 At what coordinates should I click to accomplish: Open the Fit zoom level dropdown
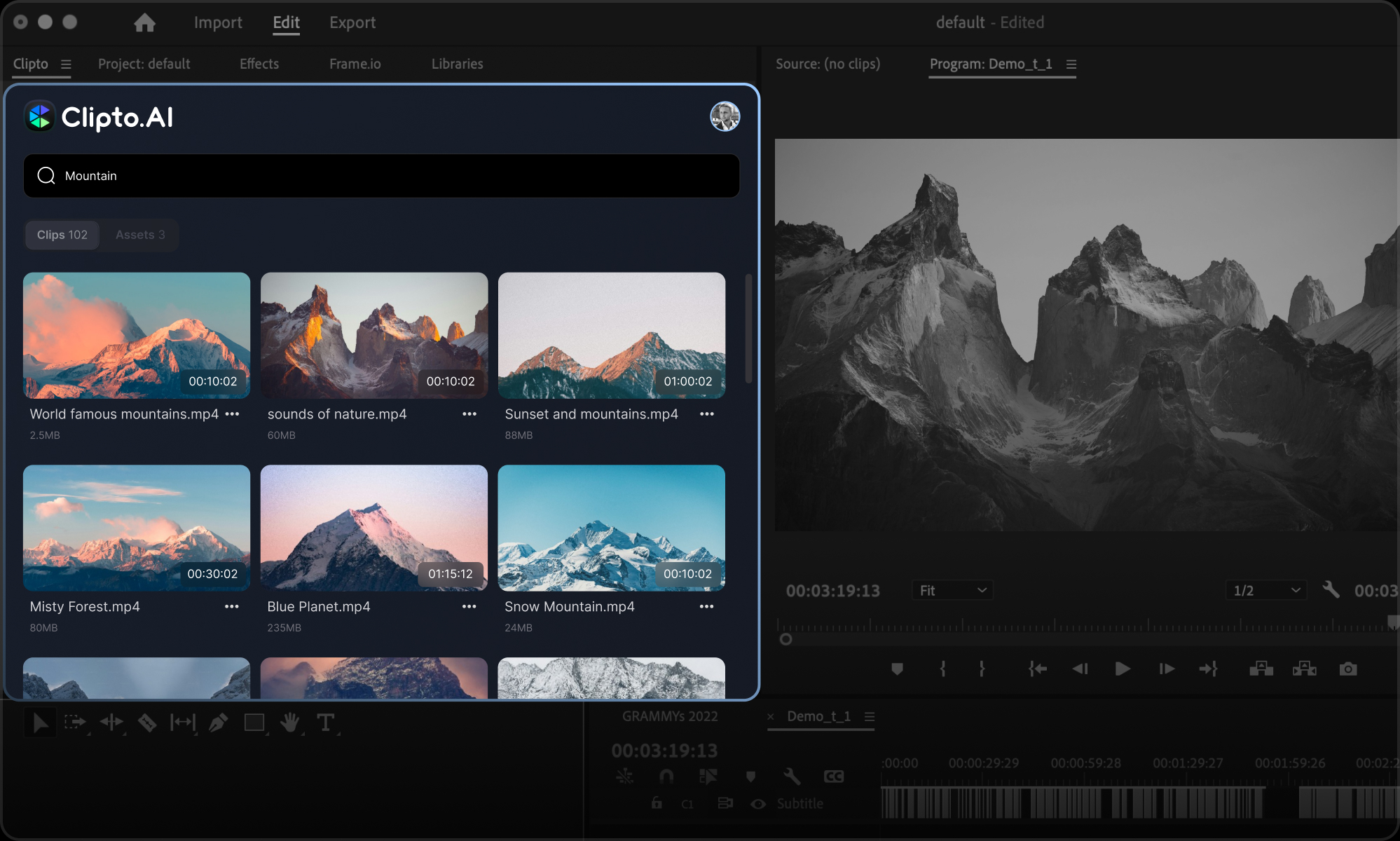[x=952, y=591]
